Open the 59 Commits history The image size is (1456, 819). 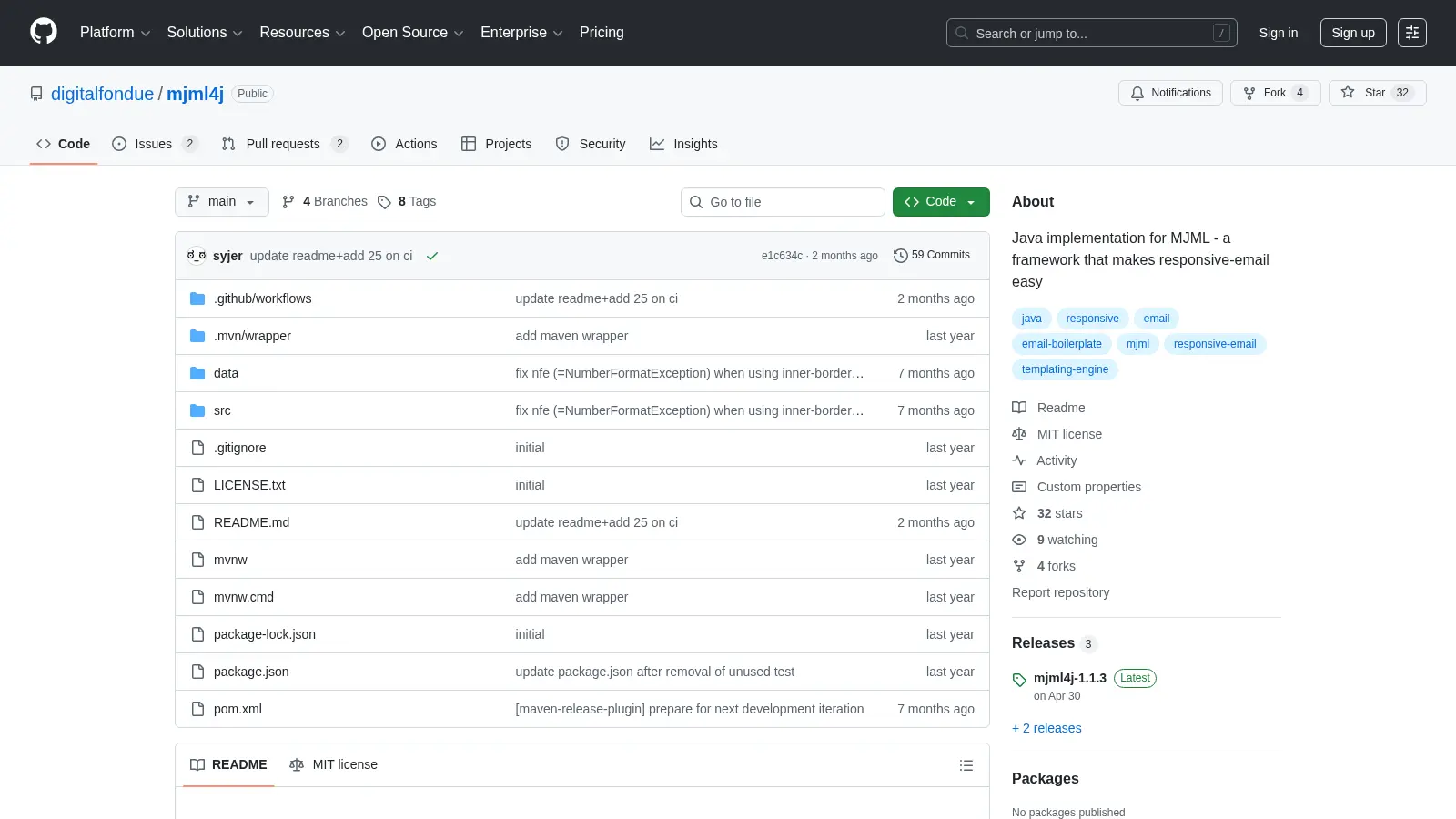click(932, 255)
